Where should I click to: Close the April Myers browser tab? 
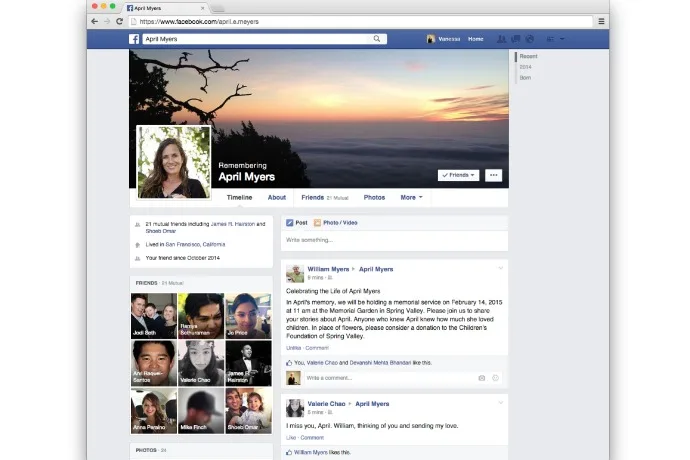(x=202, y=8)
